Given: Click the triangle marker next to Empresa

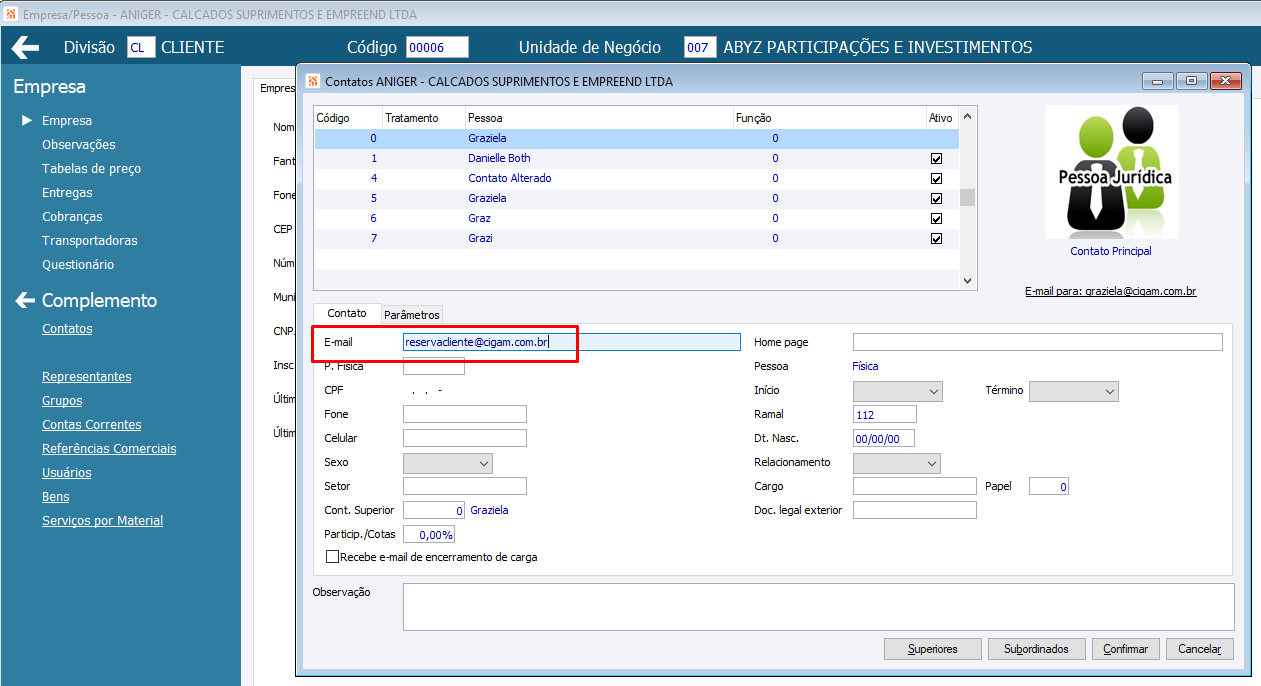Looking at the screenshot, I should (x=27, y=121).
